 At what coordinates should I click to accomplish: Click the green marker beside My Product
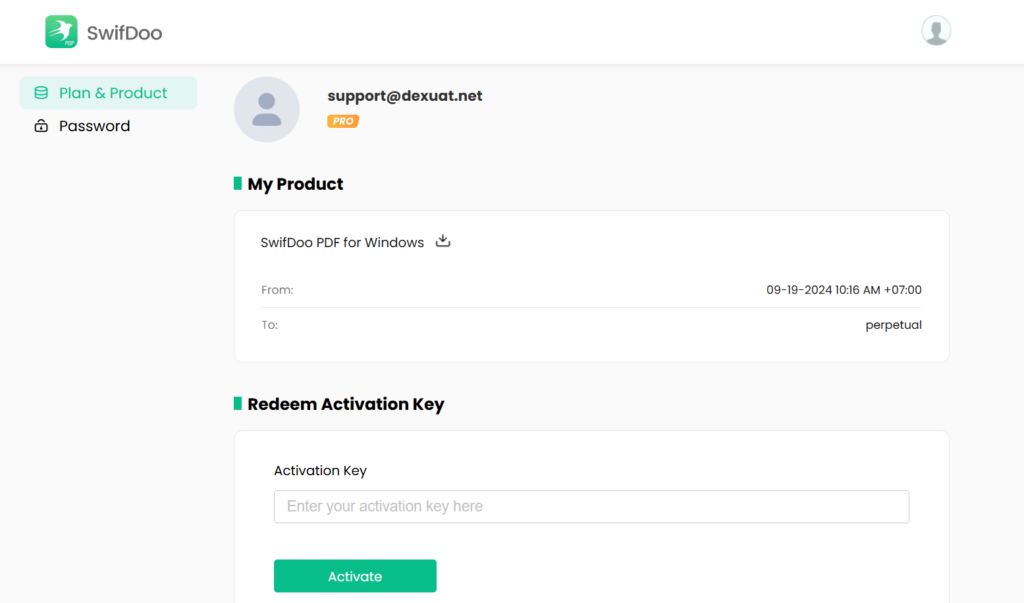(x=237, y=184)
